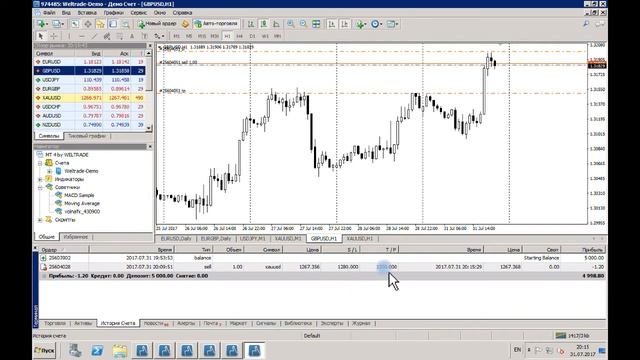Expand the Индикаторы tree node

pos(40,179)
